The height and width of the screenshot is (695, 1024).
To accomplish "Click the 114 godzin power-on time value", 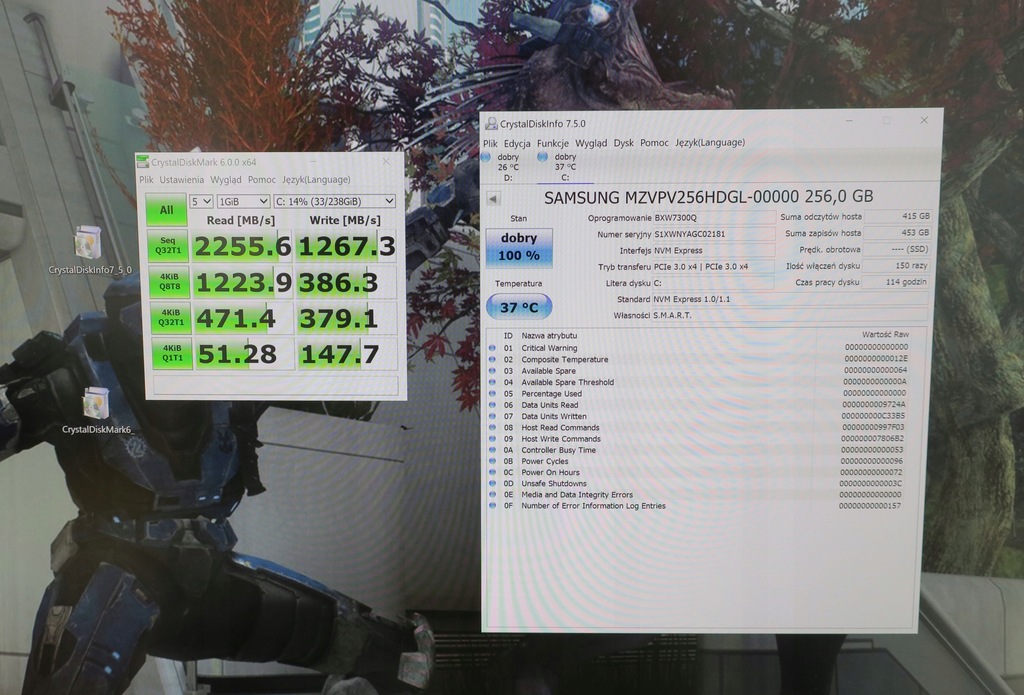I will click(896, 282).
